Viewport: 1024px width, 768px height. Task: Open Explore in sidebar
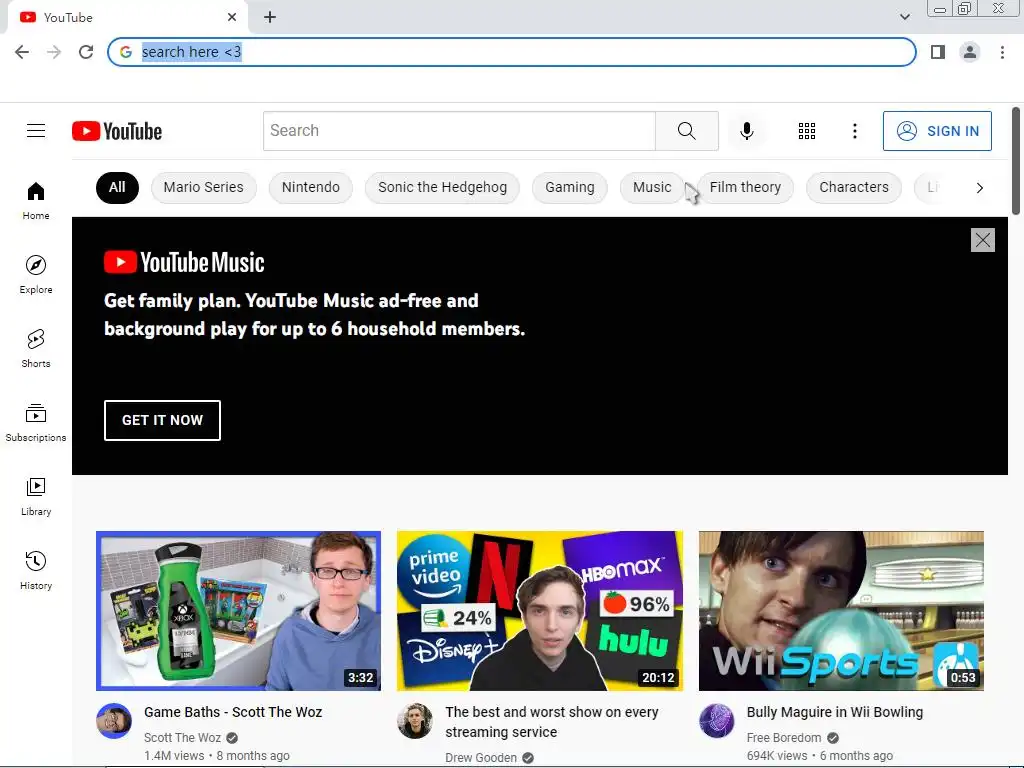pos(36,275)
